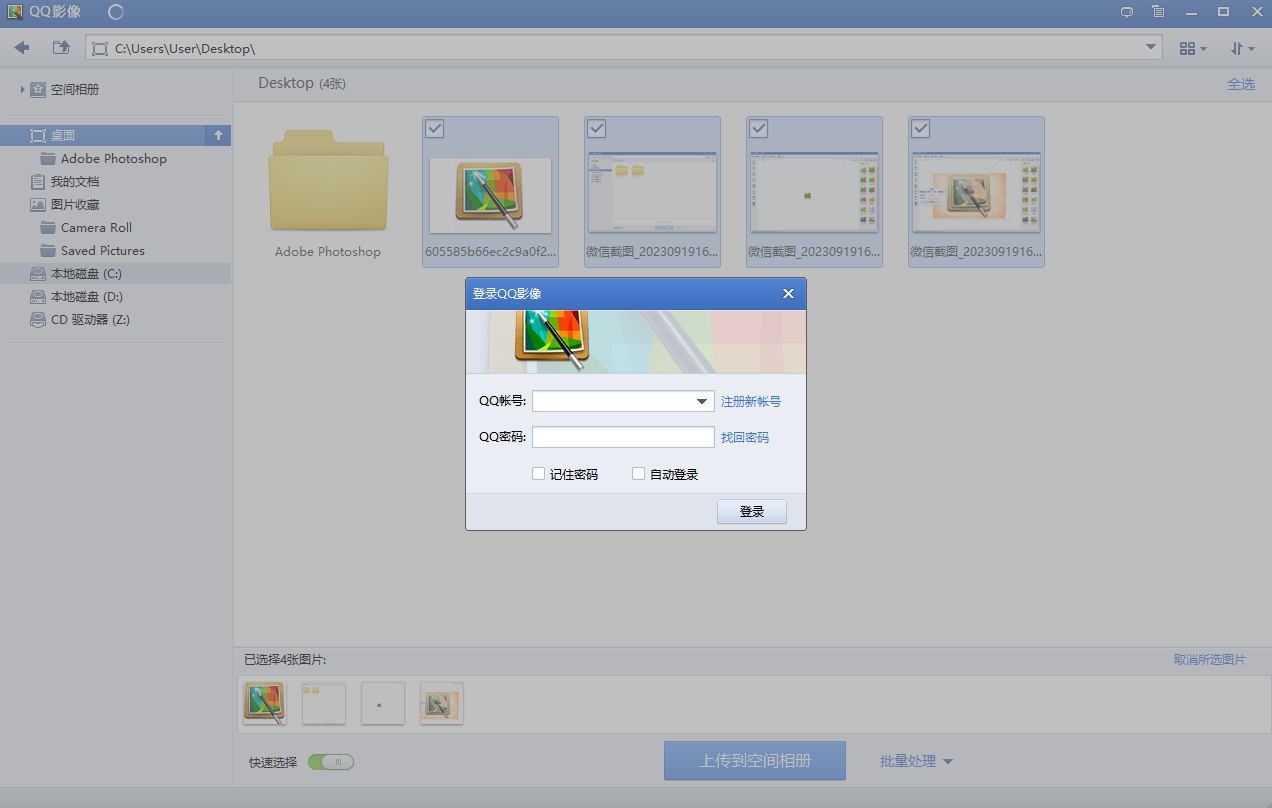Expand the QQ帐号 dropdown arrow
1272x808 pixels.
(x=702, y=401)
